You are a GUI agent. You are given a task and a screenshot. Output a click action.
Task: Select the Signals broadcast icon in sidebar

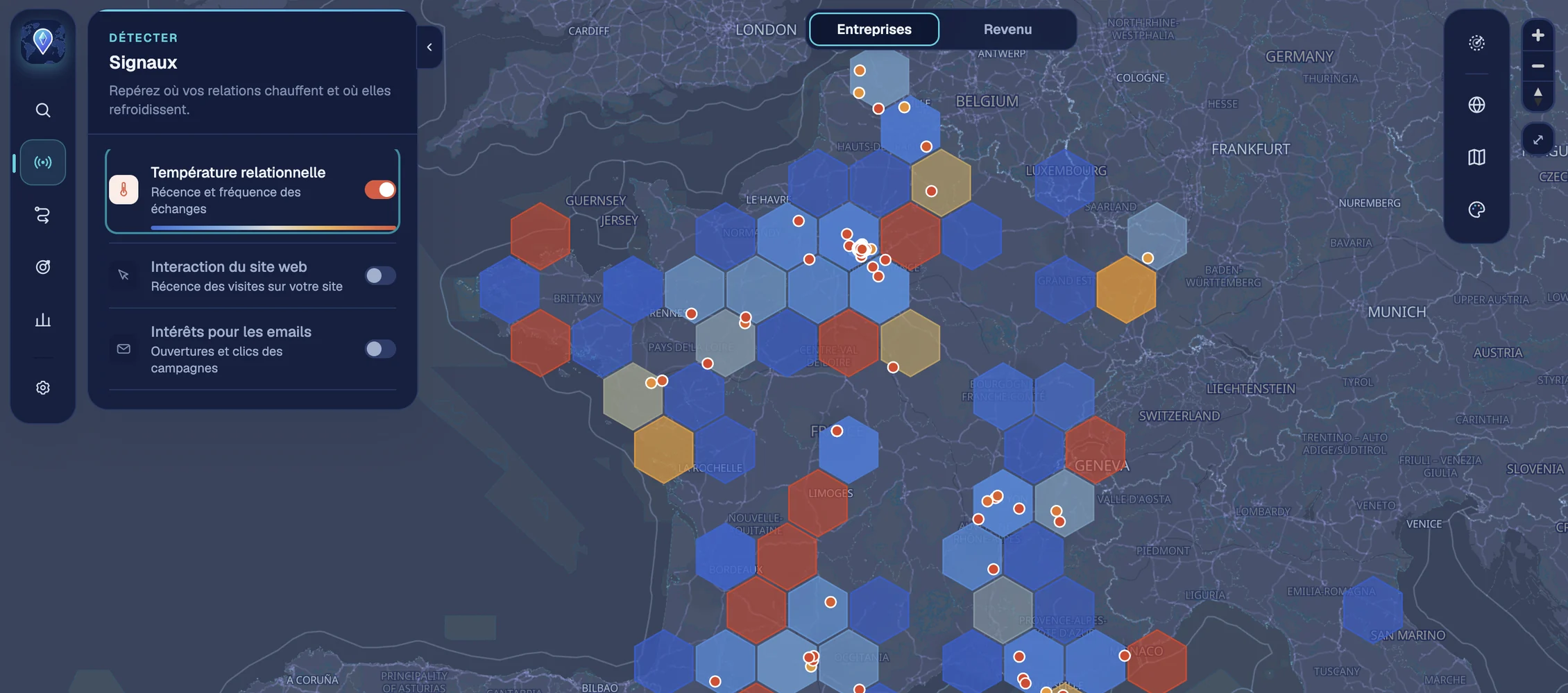[43, 162]
